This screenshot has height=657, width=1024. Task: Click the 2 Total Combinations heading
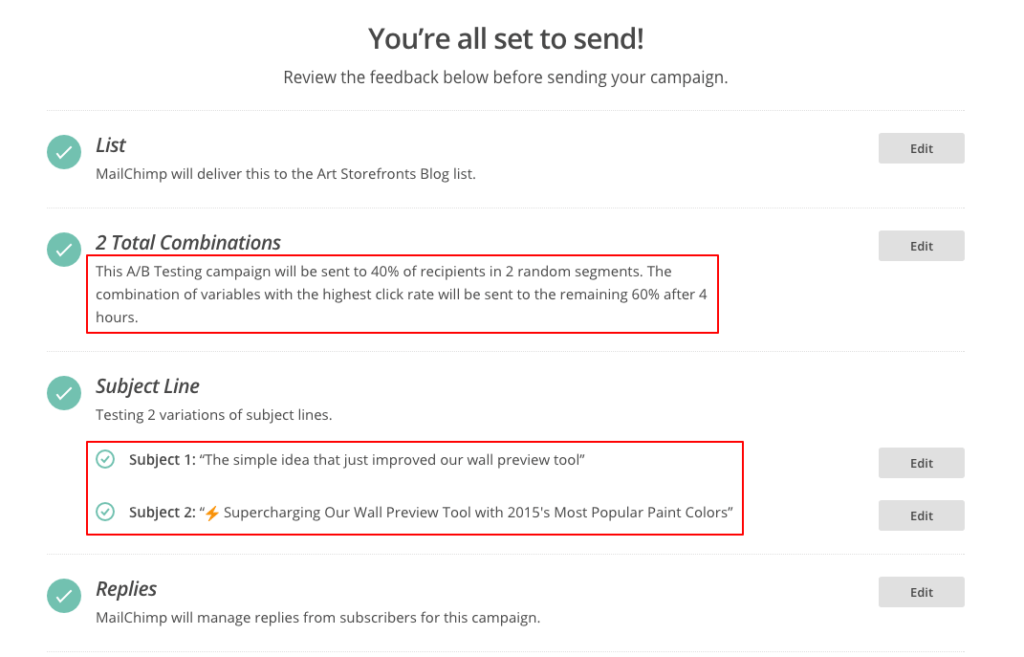(188, 243)
